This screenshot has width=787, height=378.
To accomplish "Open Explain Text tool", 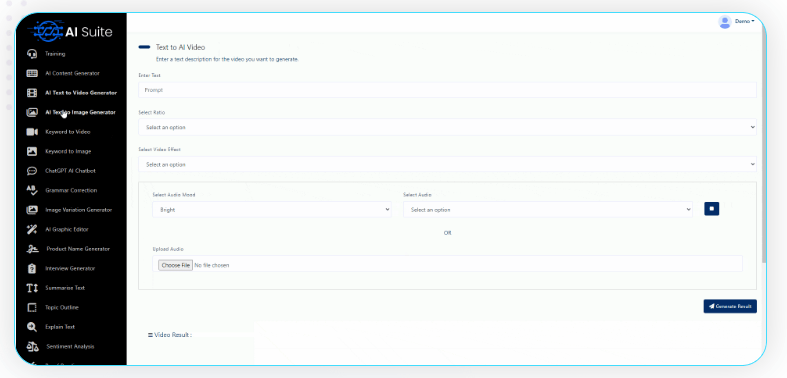I will 60,327.
